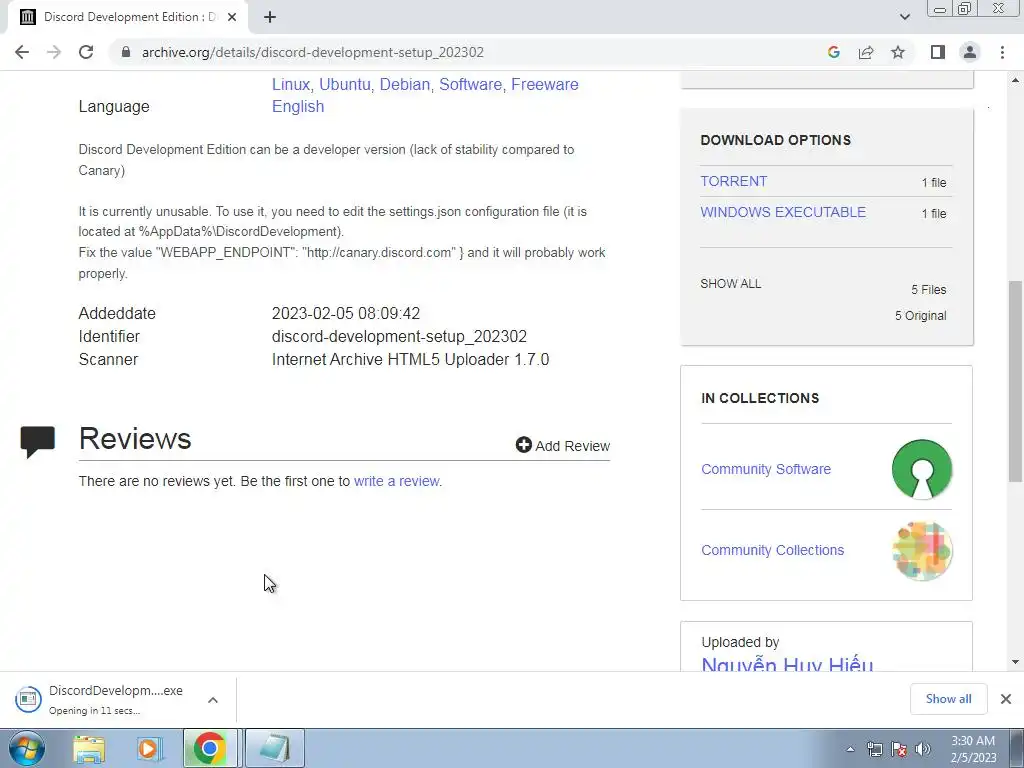
Task: Close the downloads bar
Action: pyautogui.click(x=1006, y=699)
